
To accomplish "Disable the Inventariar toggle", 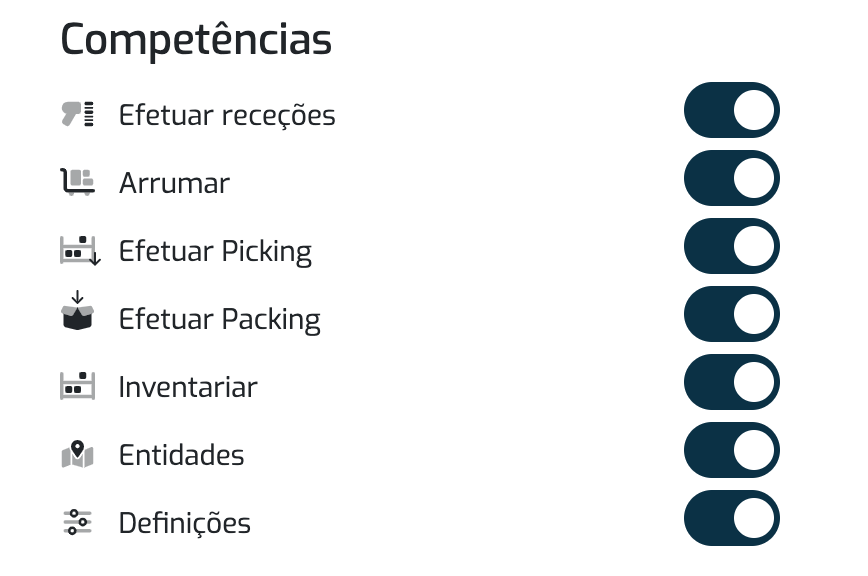I will (x=732, y=382).
